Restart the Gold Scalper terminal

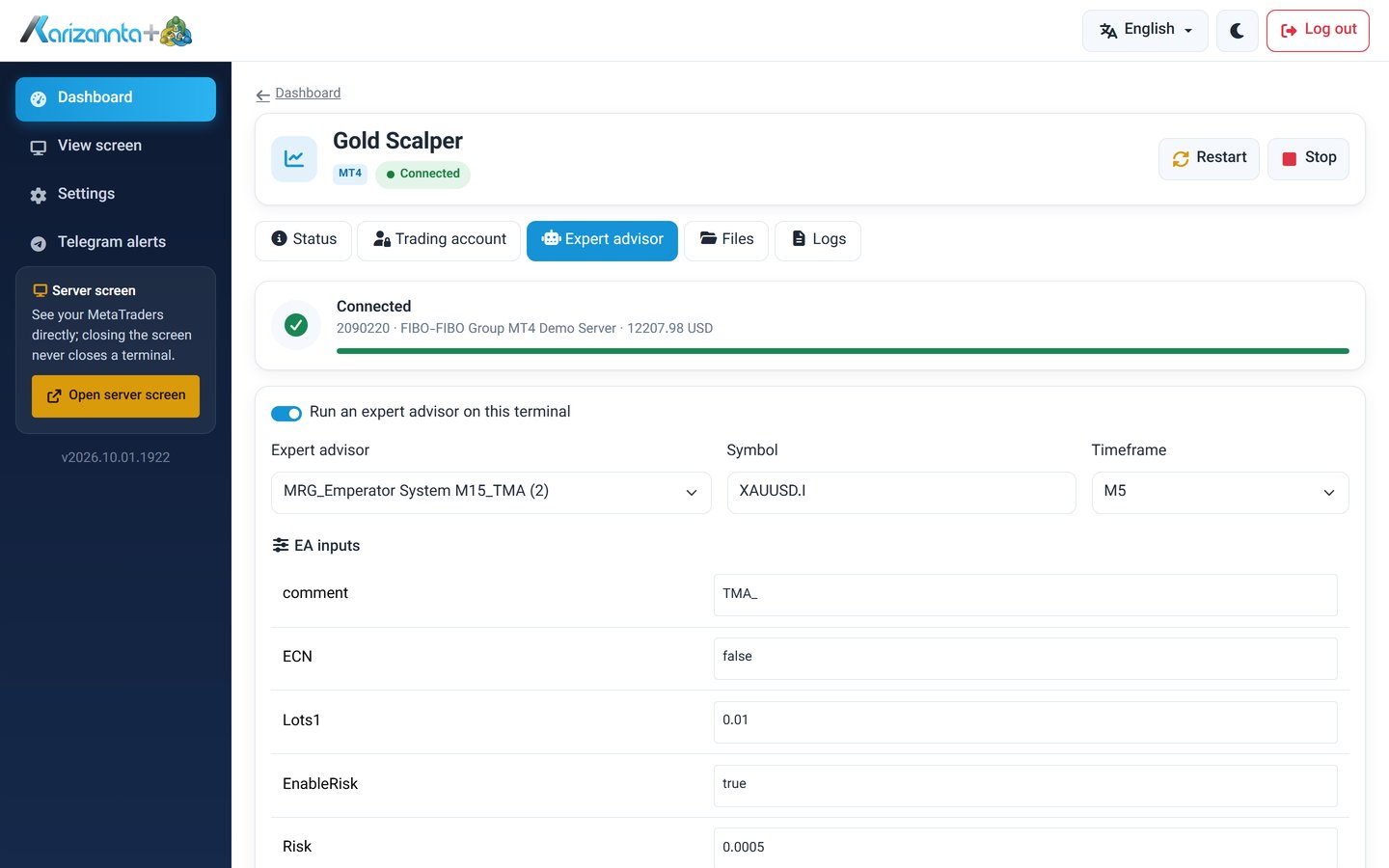1209,158
